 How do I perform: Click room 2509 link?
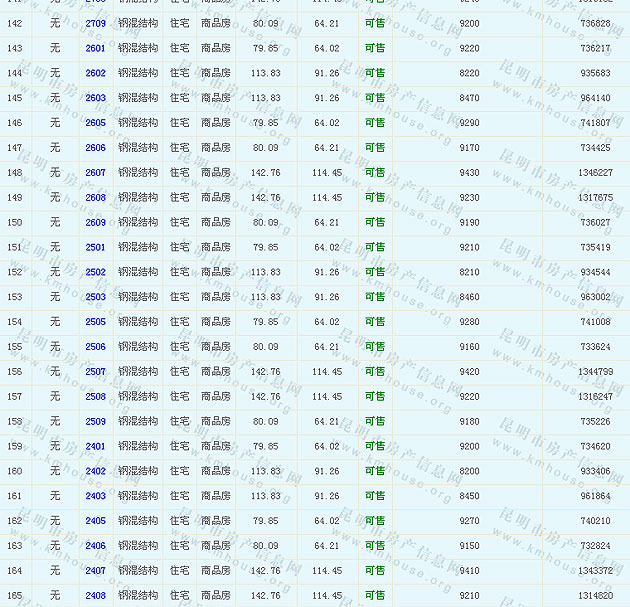(95, 422)
